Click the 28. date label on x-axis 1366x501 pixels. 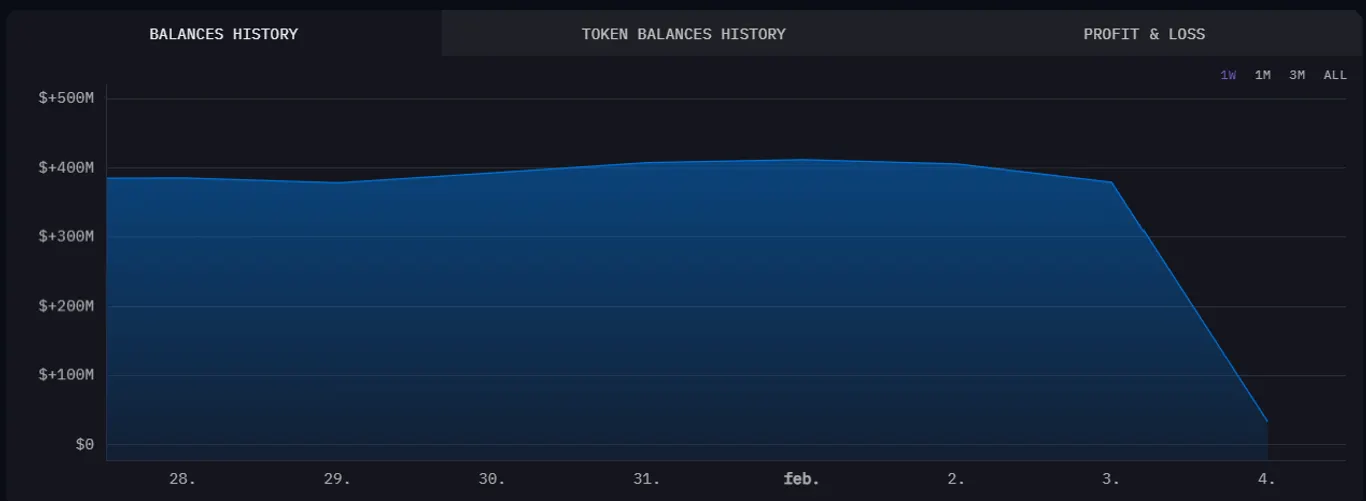pyautogui.click(x=182, y=479)
